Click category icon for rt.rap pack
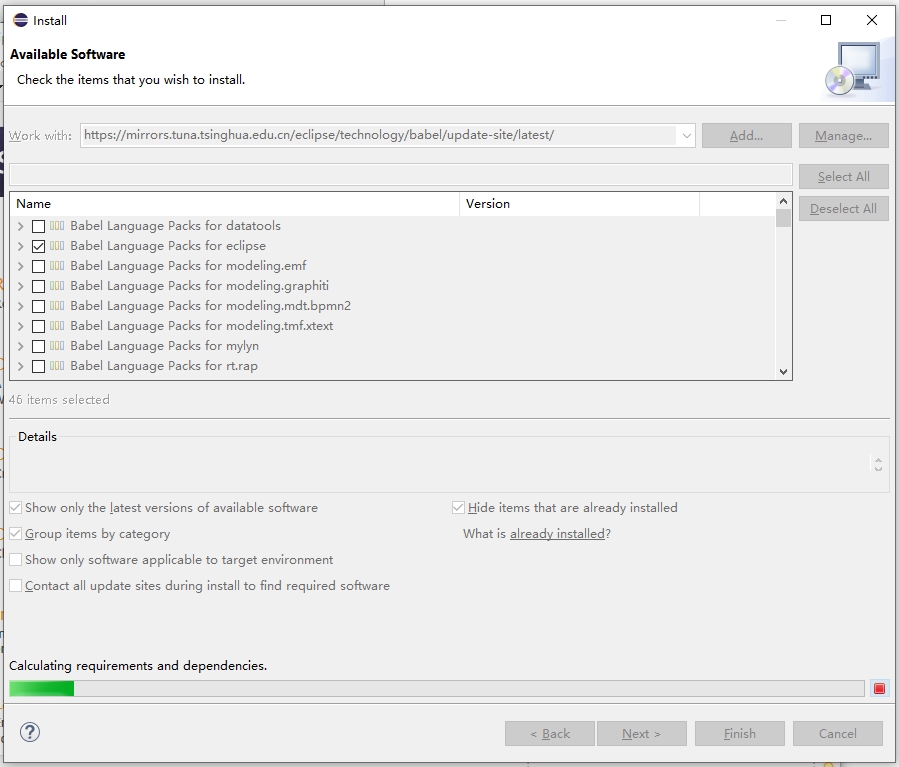The image size is (899, 767). click(x=57, y=366)
